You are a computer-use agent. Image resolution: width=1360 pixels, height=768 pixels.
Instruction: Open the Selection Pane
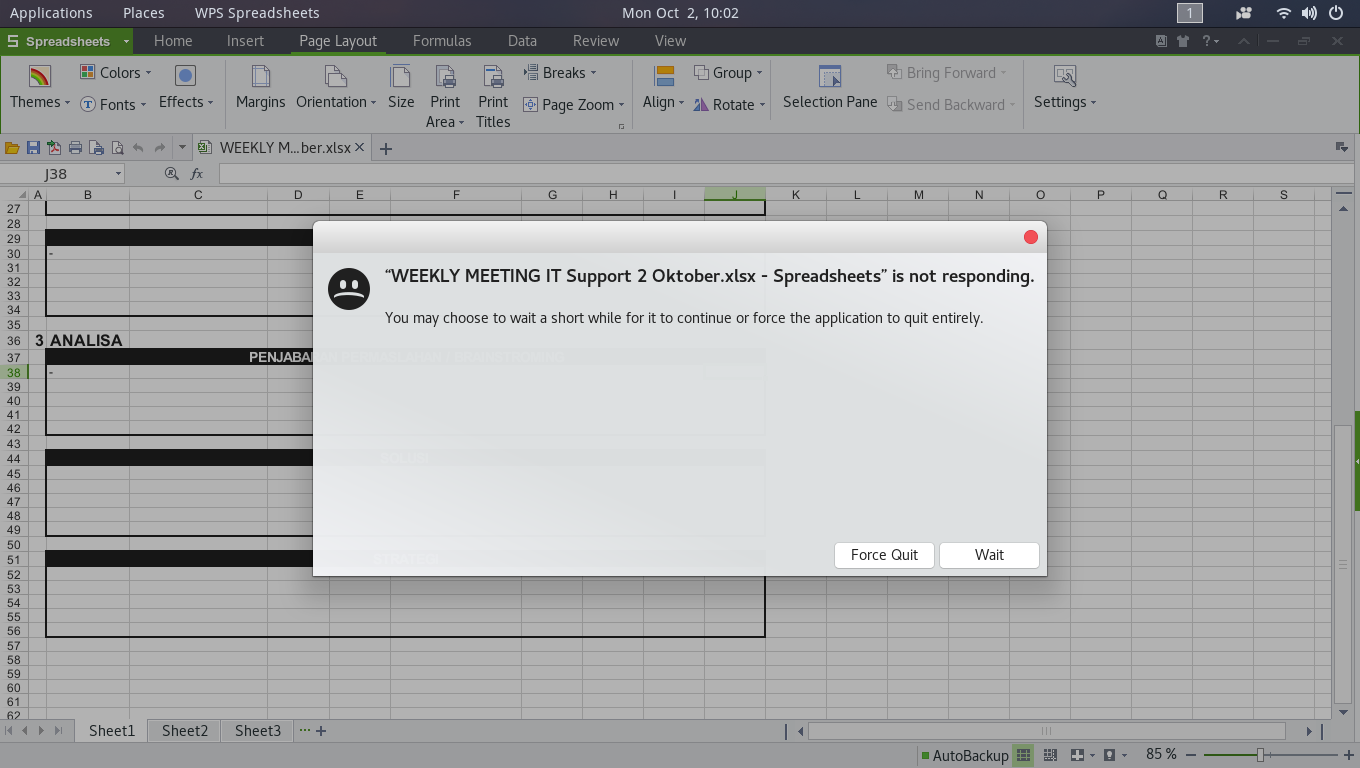pyautogui.click(x=830, y=87)
